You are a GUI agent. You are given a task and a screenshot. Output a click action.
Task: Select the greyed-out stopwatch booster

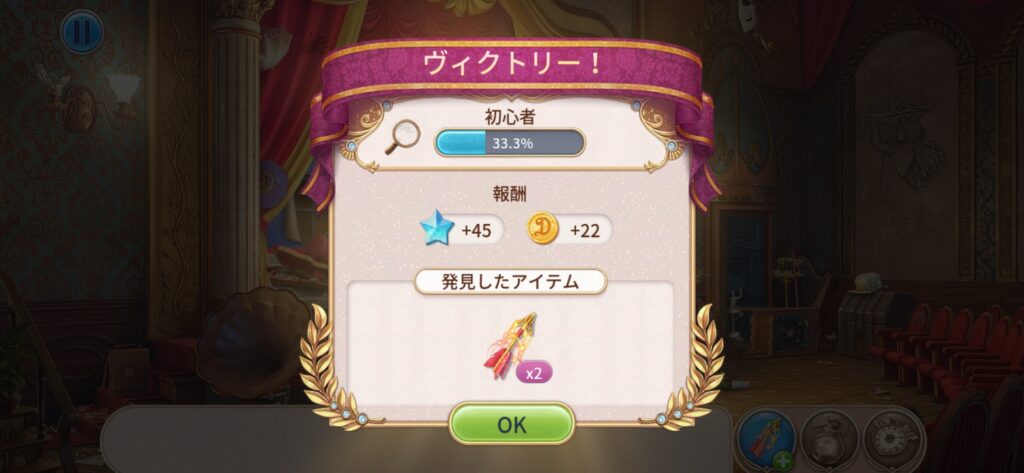pos(893,438)
